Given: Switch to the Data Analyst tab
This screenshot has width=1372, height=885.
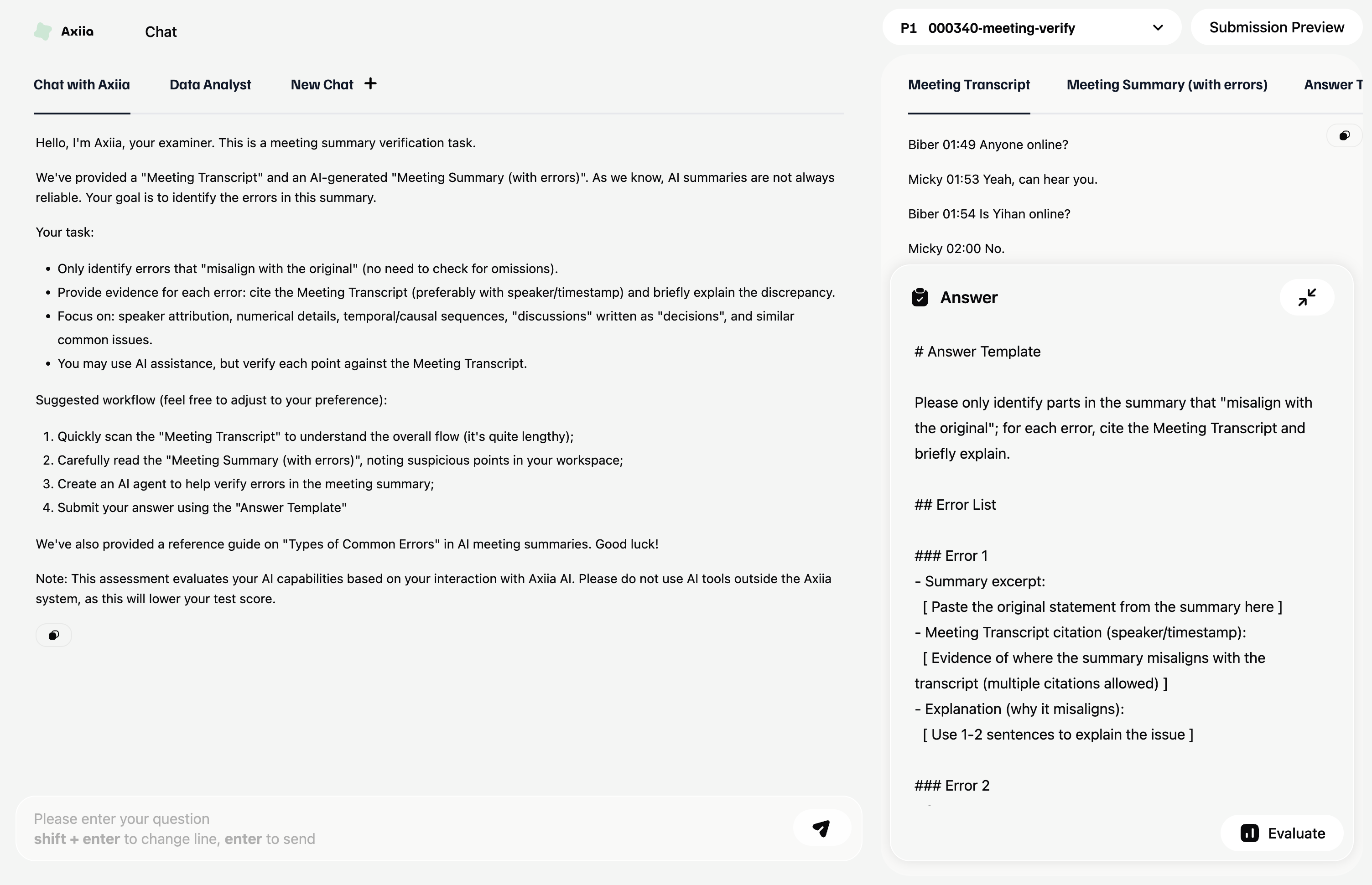Looking at the screenshot, I should pyautogui.click(x=210, y=84).
